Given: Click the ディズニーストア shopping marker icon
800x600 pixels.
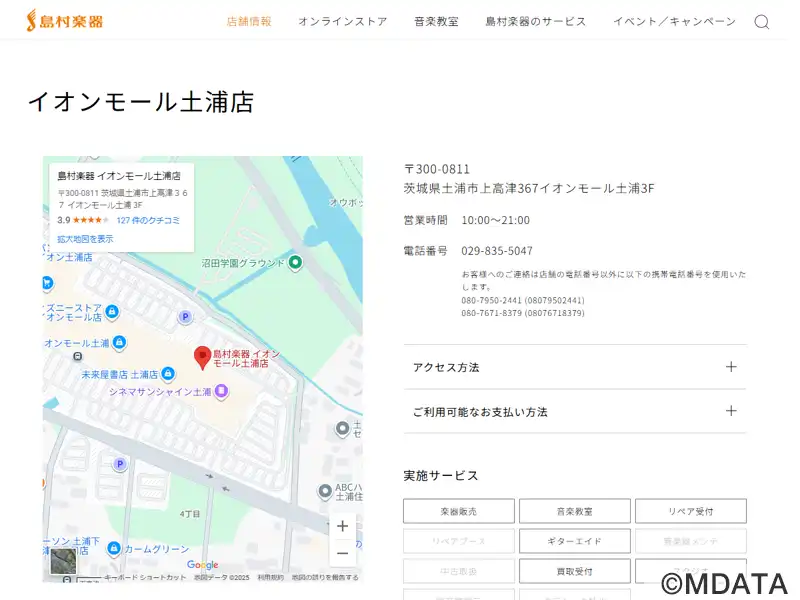Looking at the screenshot, I should (x=112, y=311).
